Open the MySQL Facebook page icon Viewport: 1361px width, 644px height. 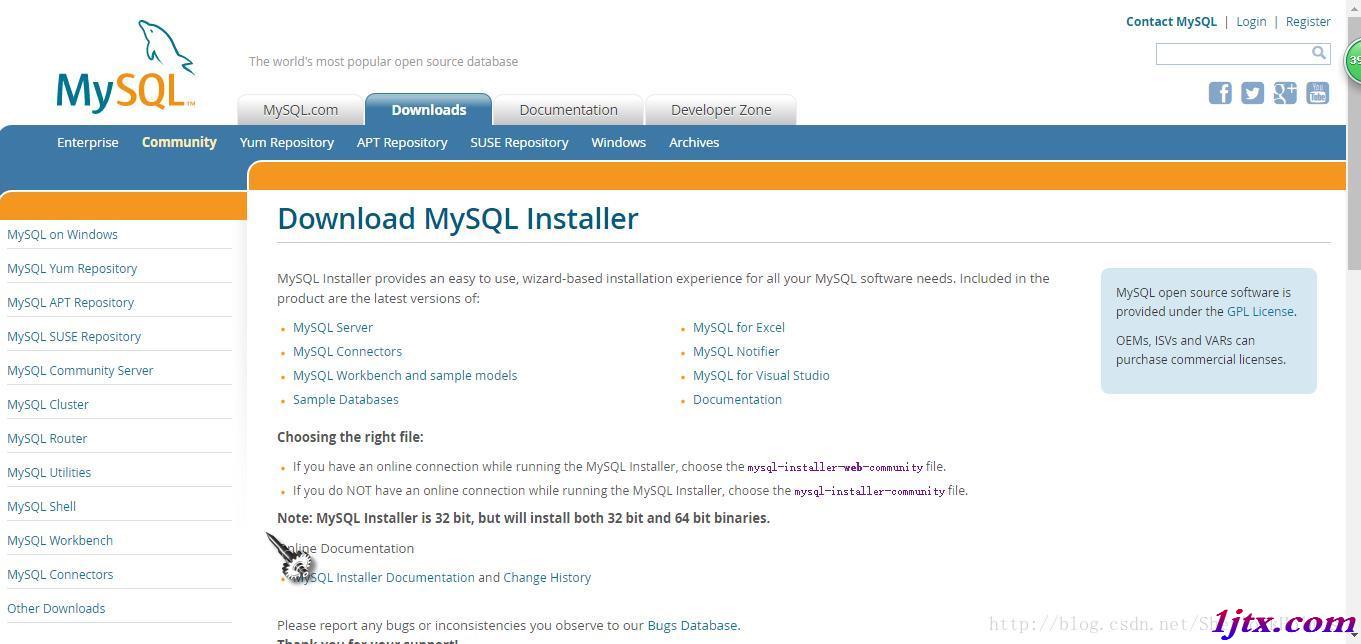[1220, 93]
